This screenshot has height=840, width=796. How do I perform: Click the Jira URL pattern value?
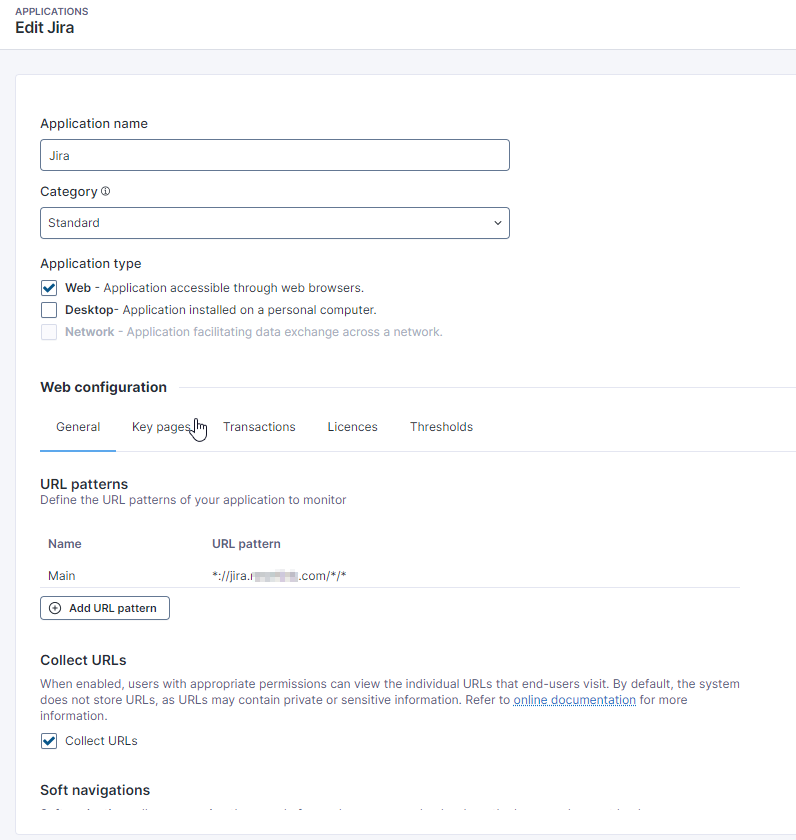[x=279, y=576]
